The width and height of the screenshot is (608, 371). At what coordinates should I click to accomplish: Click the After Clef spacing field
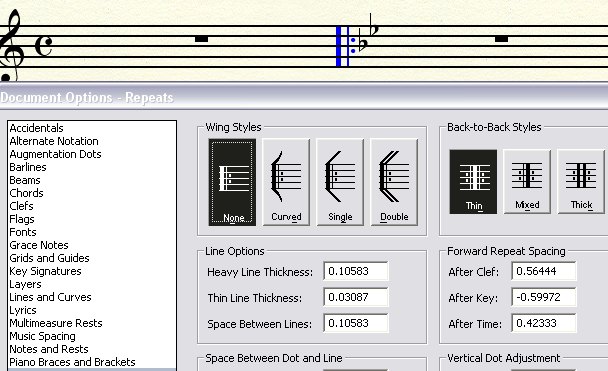pos(544,271)
